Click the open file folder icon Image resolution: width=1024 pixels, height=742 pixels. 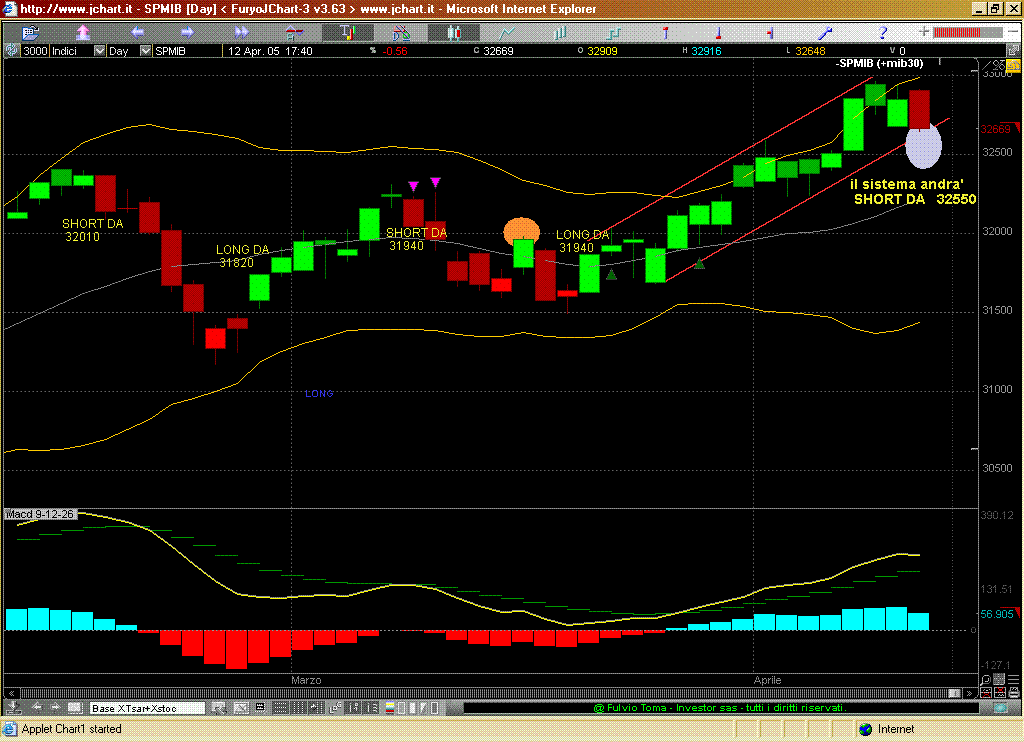point(30,31)
